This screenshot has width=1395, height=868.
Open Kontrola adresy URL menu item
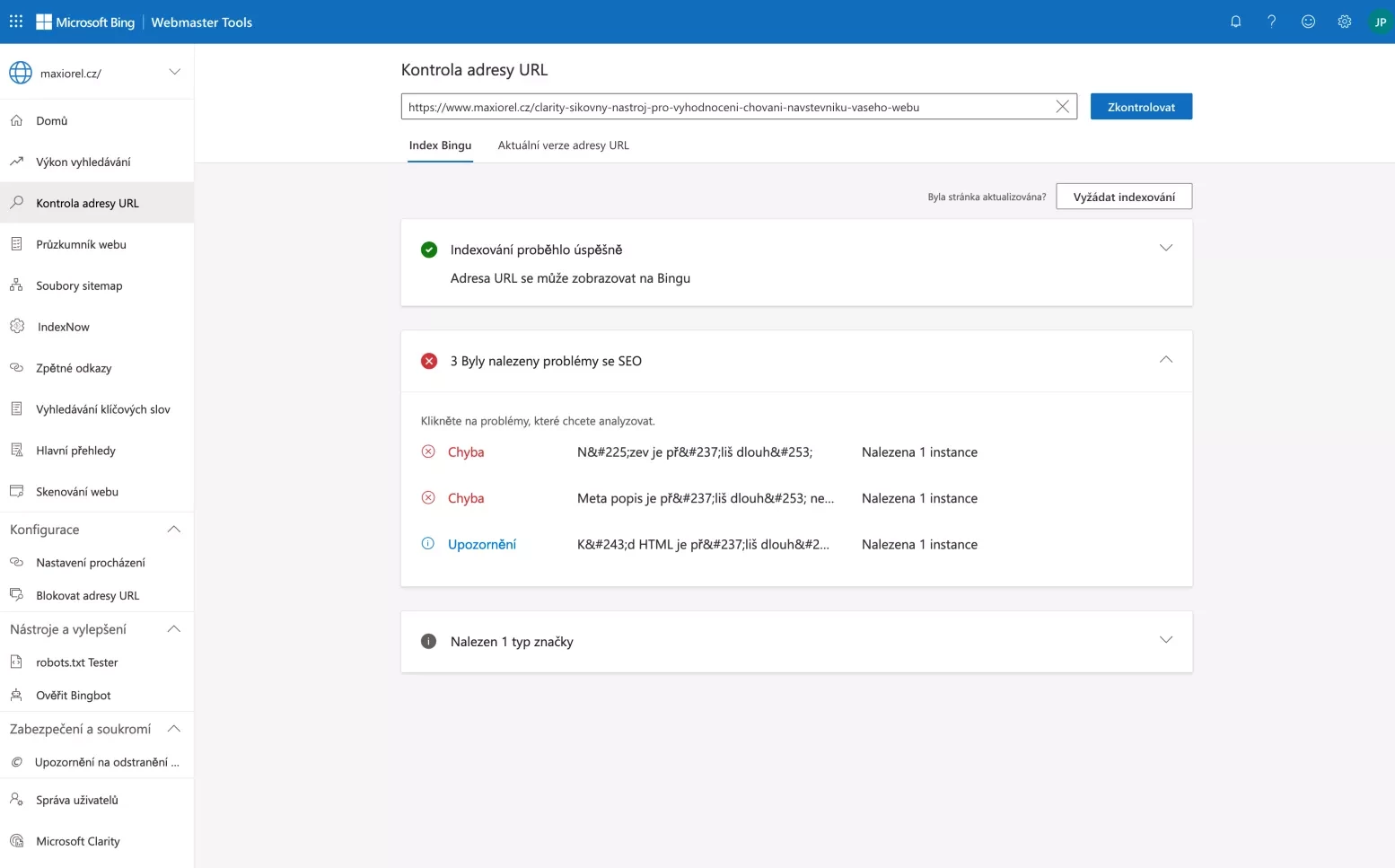tap(97, 203)
